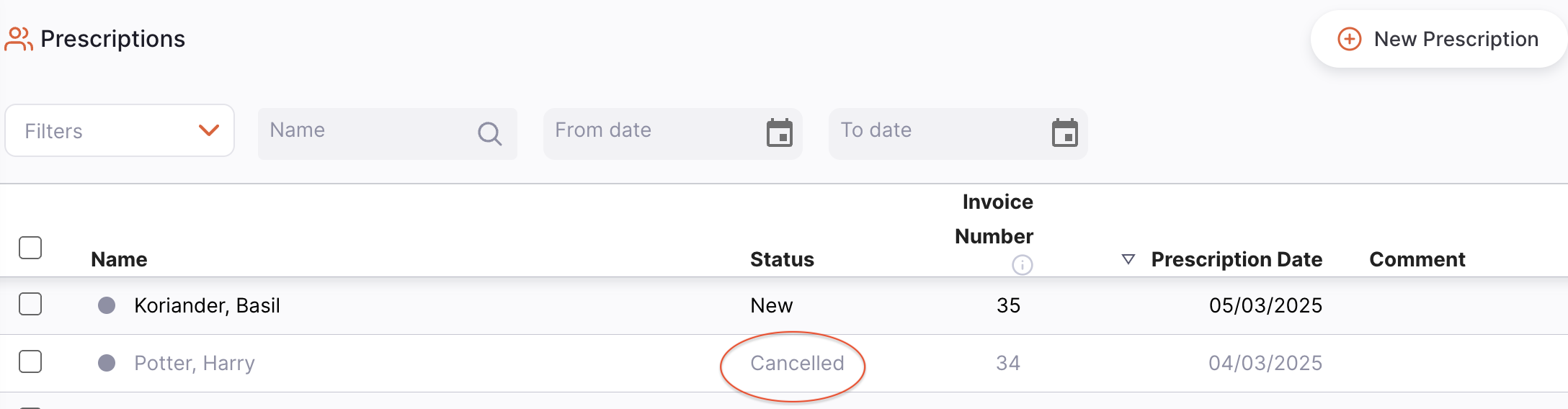Click the search magnifier icon
Screen dimensions: 1568x409
pyautogui.click(x=489, y=133)
